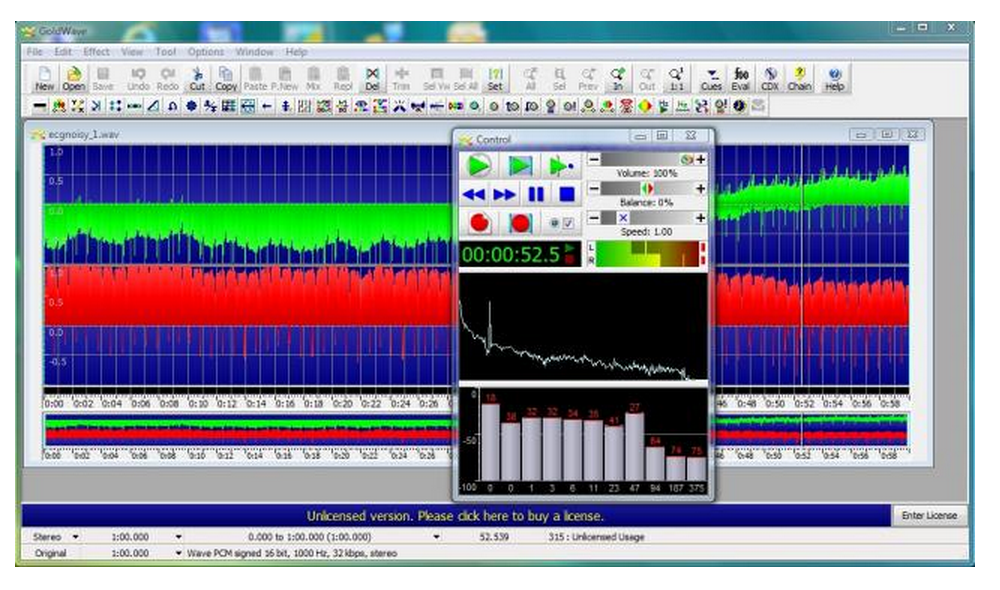Open a file with the Open icon
1000x590 pixels.
pos(73,79)
